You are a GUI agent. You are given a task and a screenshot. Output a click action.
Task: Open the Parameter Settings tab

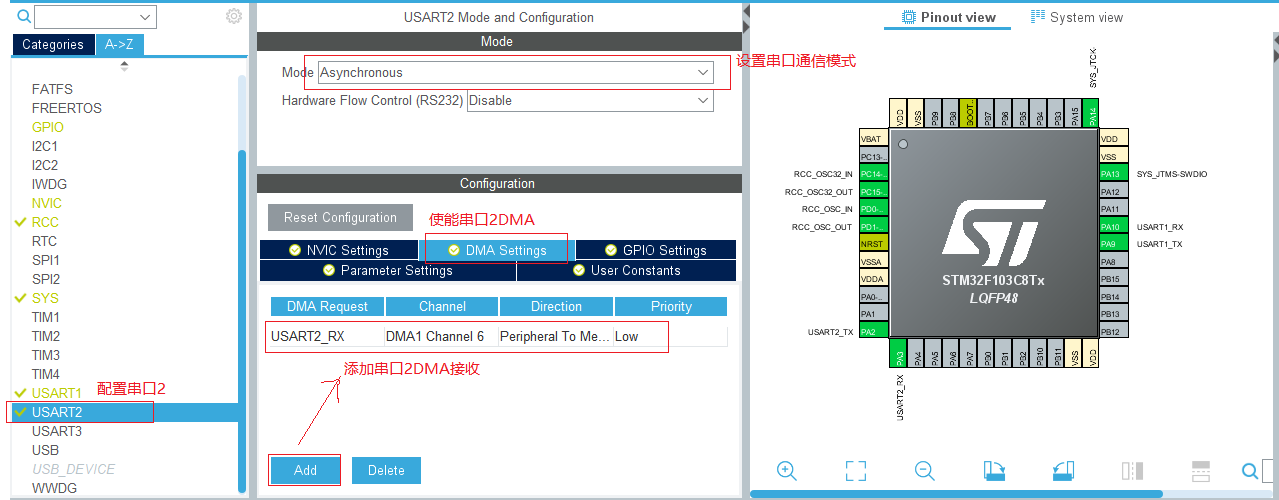point(388,270)
